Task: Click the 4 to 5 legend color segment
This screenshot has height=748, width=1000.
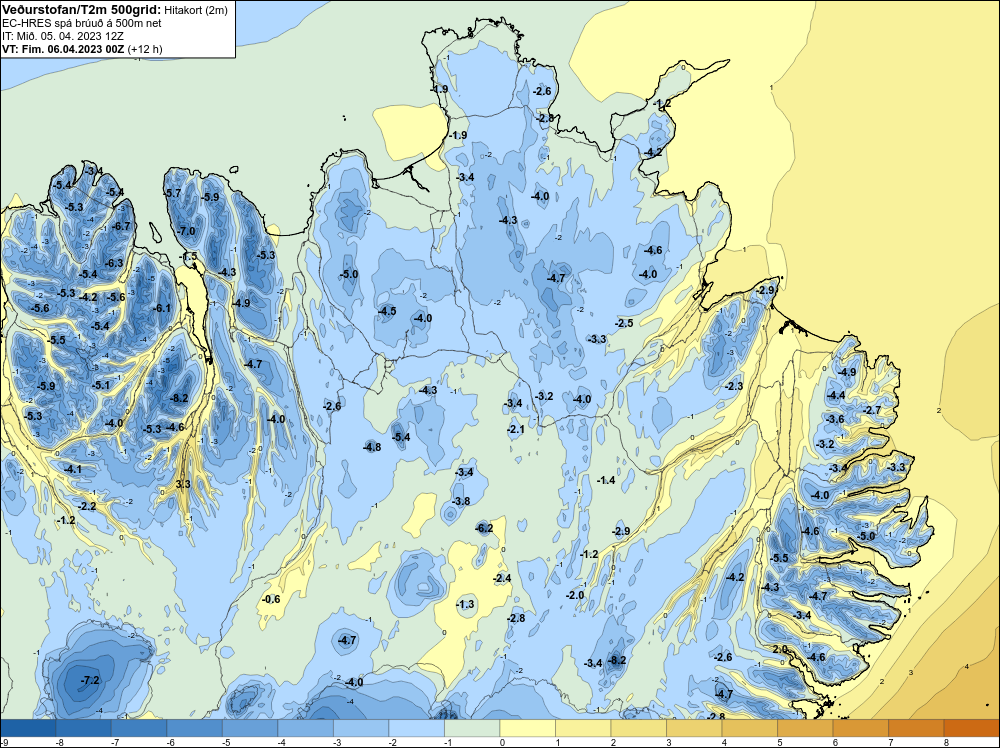Action: point(749,728)
